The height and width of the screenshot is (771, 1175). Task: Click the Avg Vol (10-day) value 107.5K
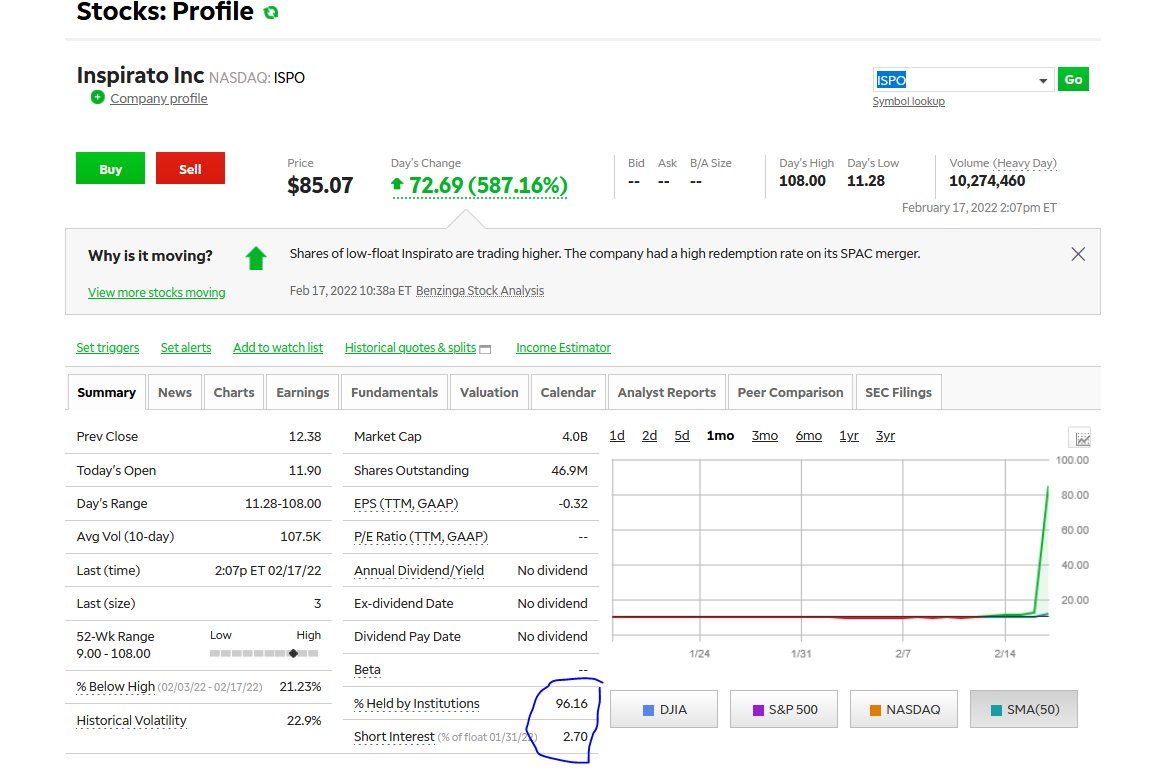tap(300, 537)
